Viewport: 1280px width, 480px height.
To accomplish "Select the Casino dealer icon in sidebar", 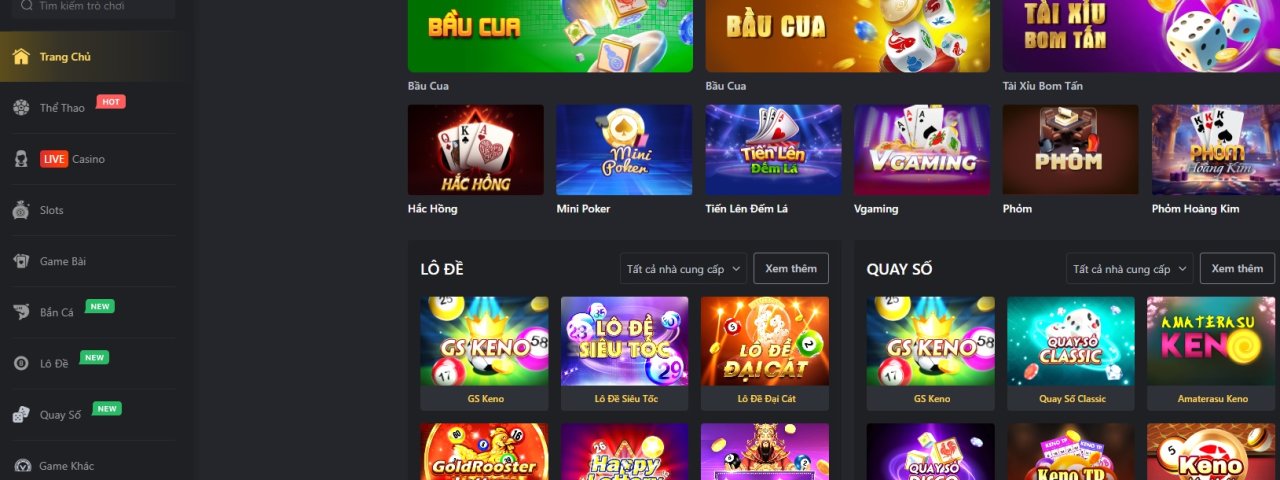I will tap(21, 159).
